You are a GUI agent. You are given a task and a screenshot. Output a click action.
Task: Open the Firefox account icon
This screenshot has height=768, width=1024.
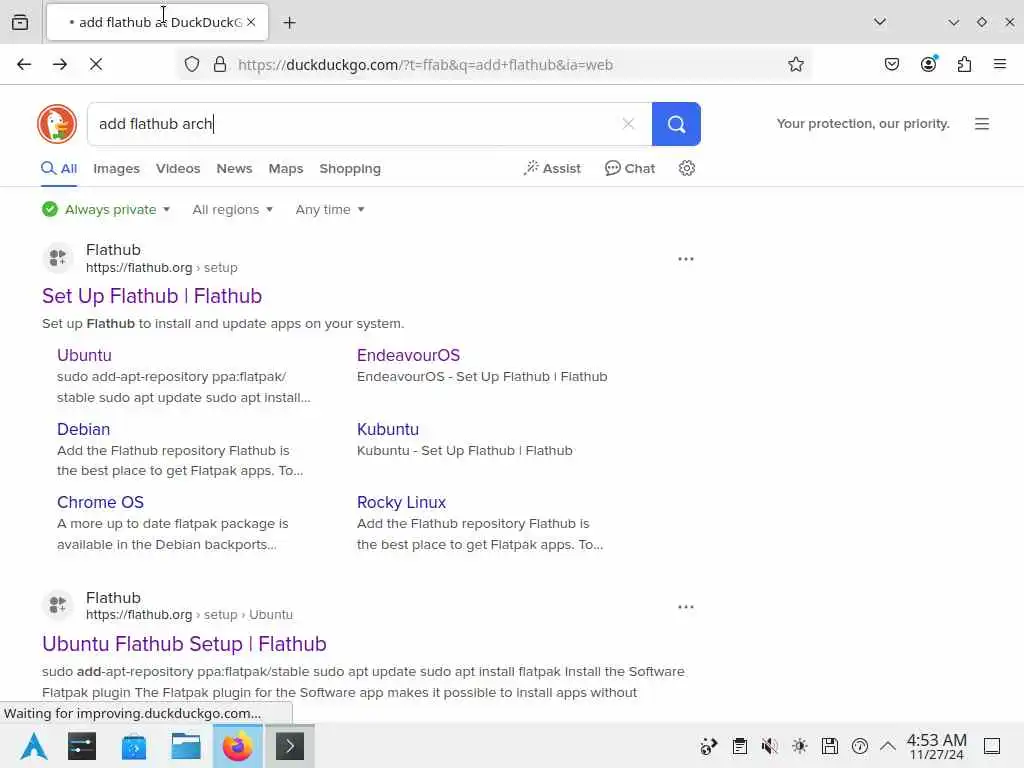[x=928, y=64]
